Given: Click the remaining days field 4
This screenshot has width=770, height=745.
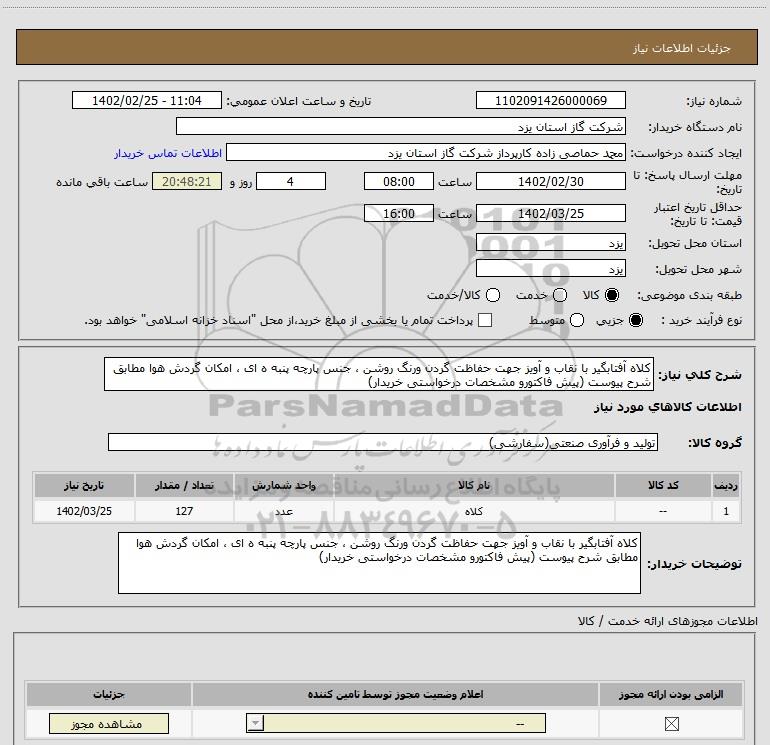Looking at the screenshot, I should coord(291,181).
